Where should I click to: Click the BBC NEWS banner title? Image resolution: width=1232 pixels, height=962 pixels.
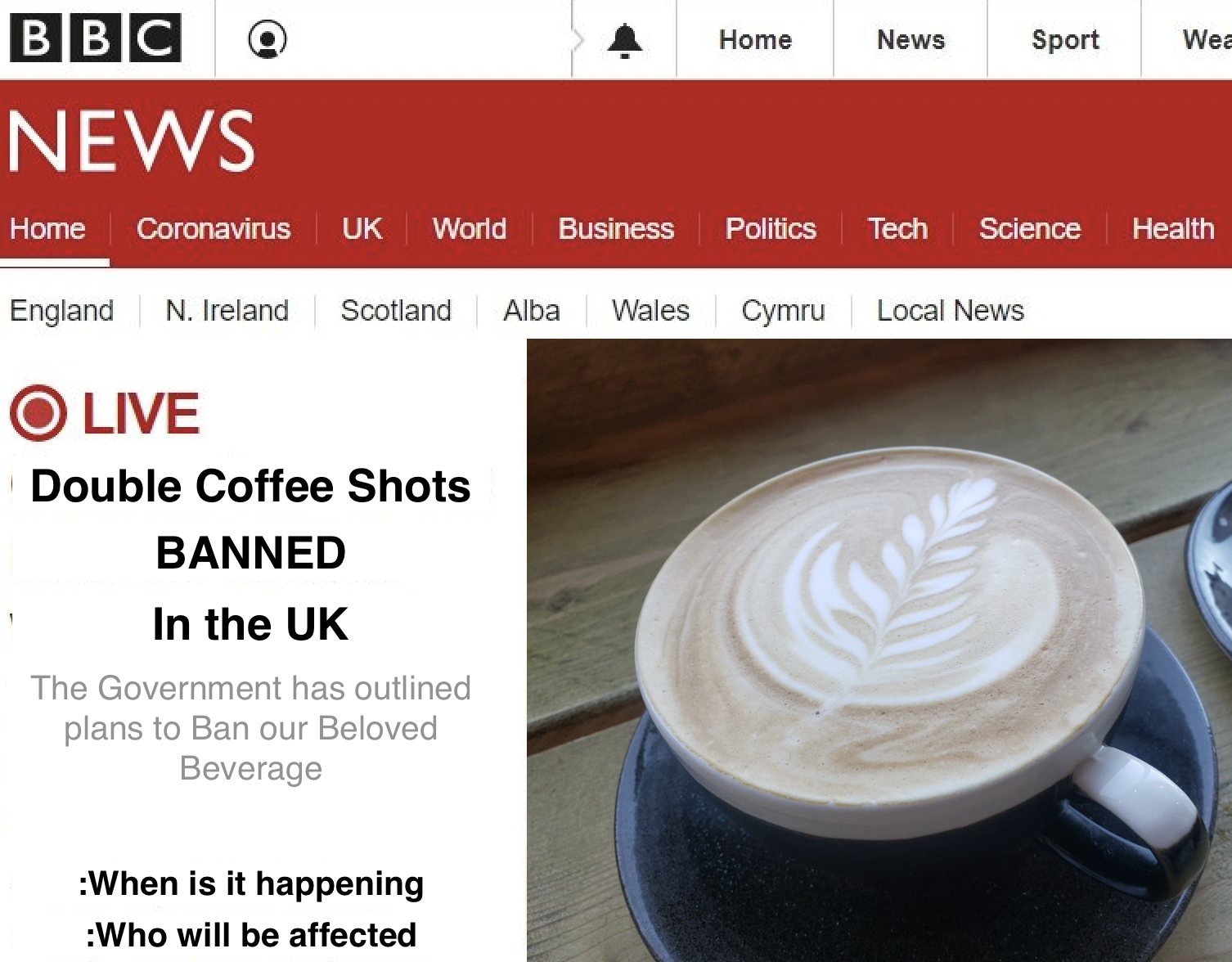coord(132,142)
